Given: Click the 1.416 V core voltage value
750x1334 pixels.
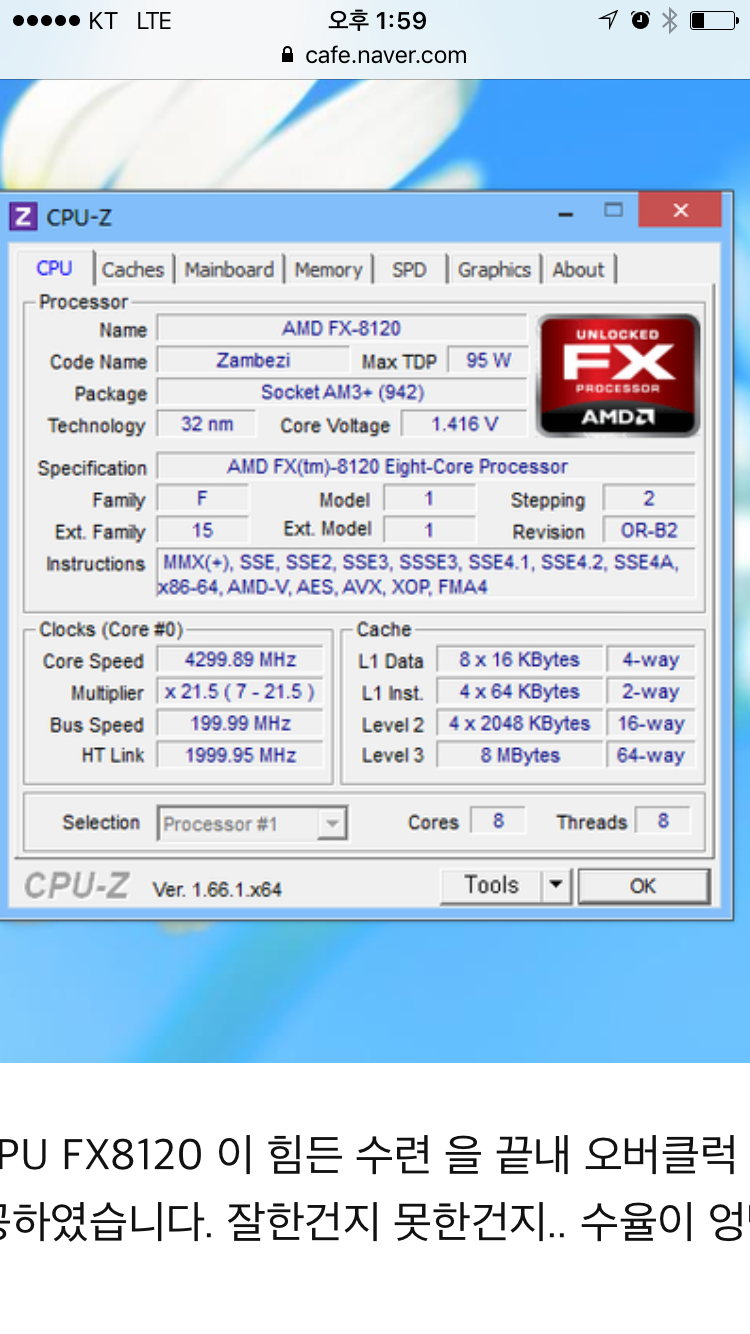Looking at the screenshot, I should (464, 424).
